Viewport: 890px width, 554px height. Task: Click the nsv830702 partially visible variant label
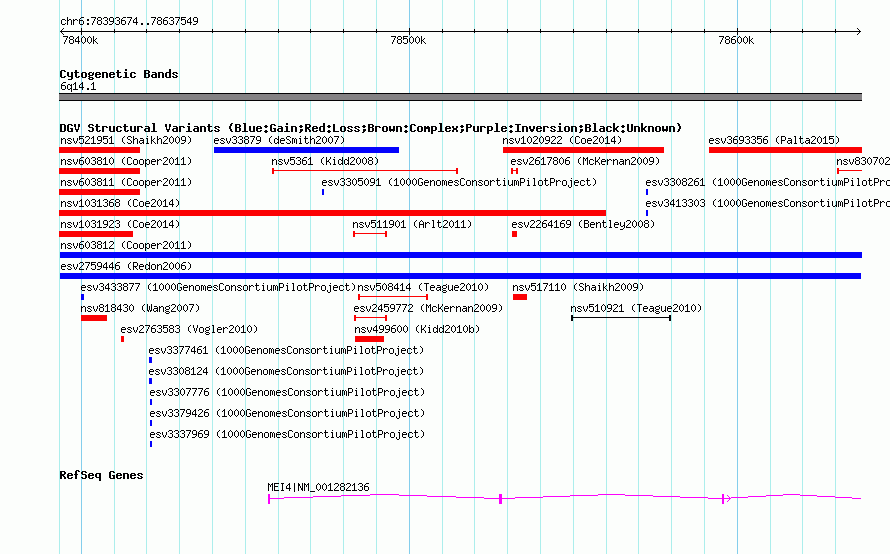click(863, 161)
